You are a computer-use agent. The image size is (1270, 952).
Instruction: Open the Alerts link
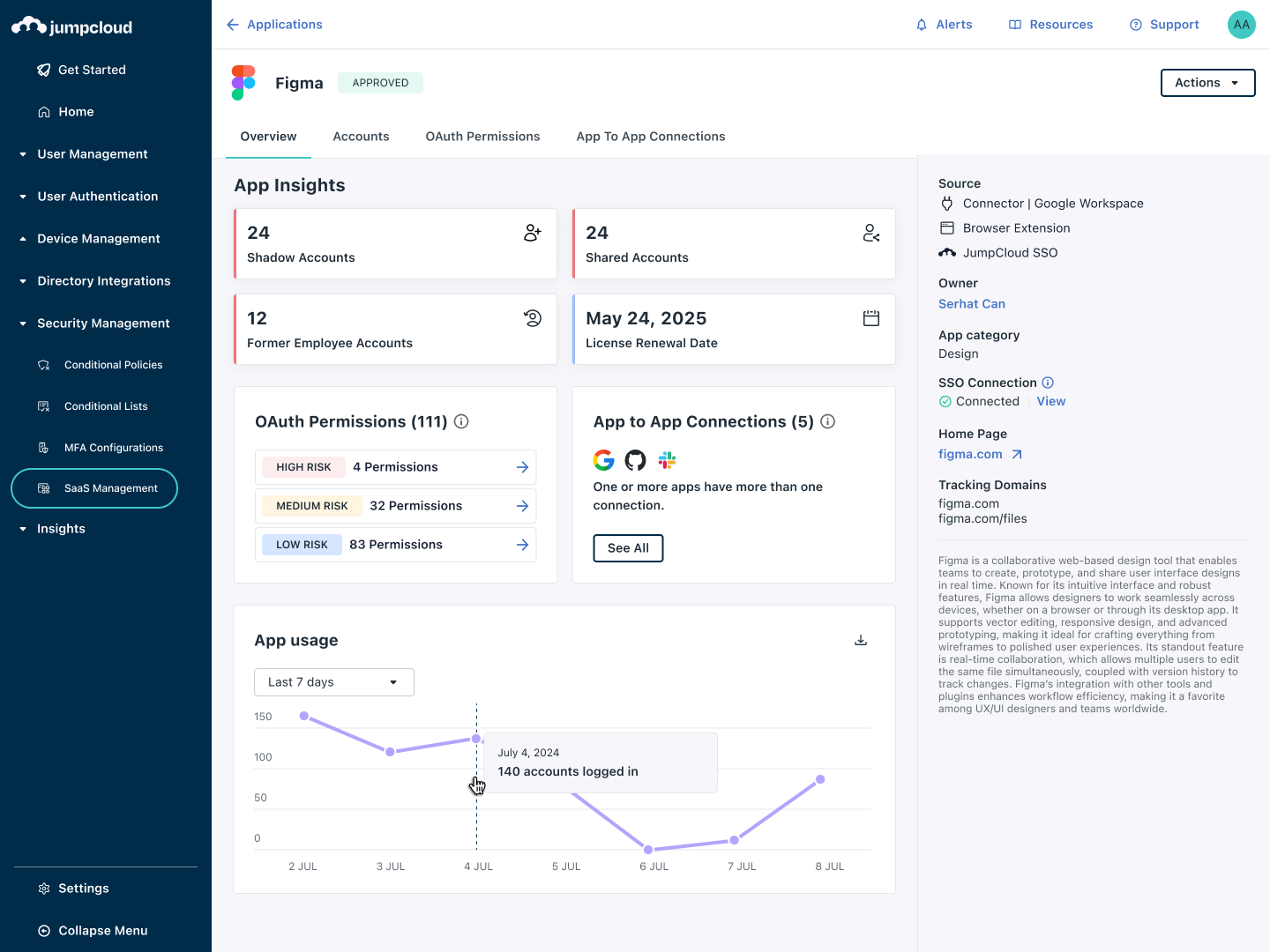tap(944, 25)
